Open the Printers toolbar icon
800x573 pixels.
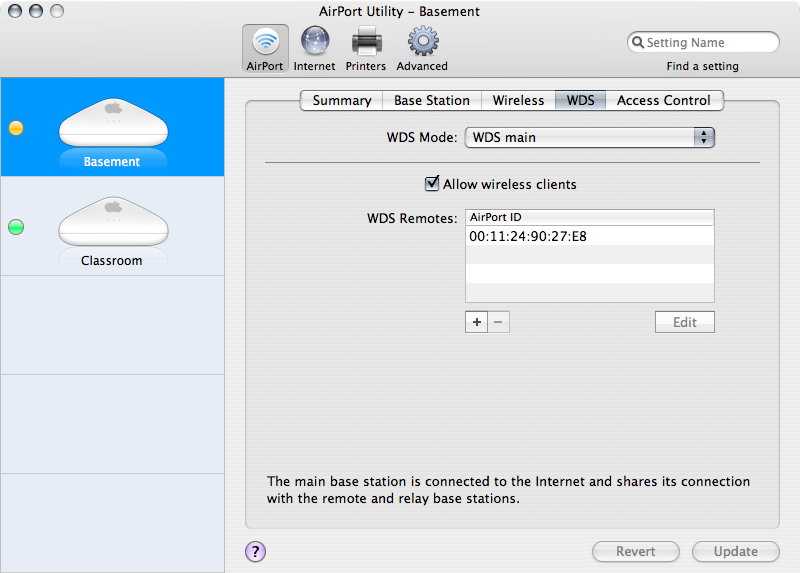pos(366,41)
